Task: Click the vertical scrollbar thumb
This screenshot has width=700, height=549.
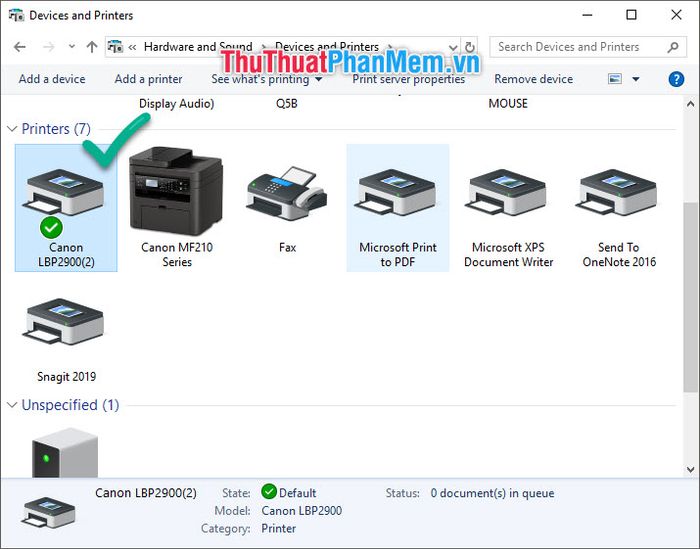Action: point(690,297)
